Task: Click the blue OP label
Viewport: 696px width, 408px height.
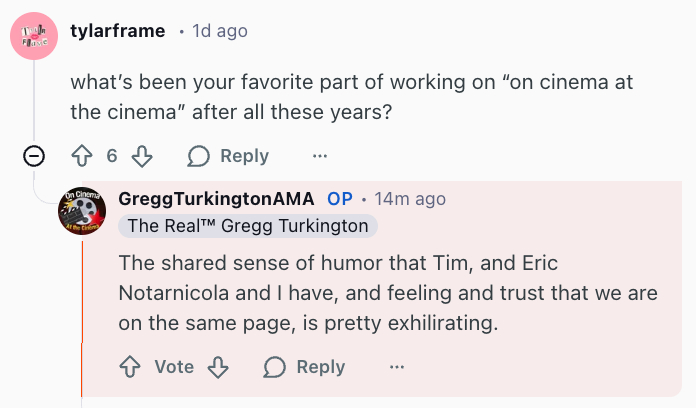Action: (340, 199)
